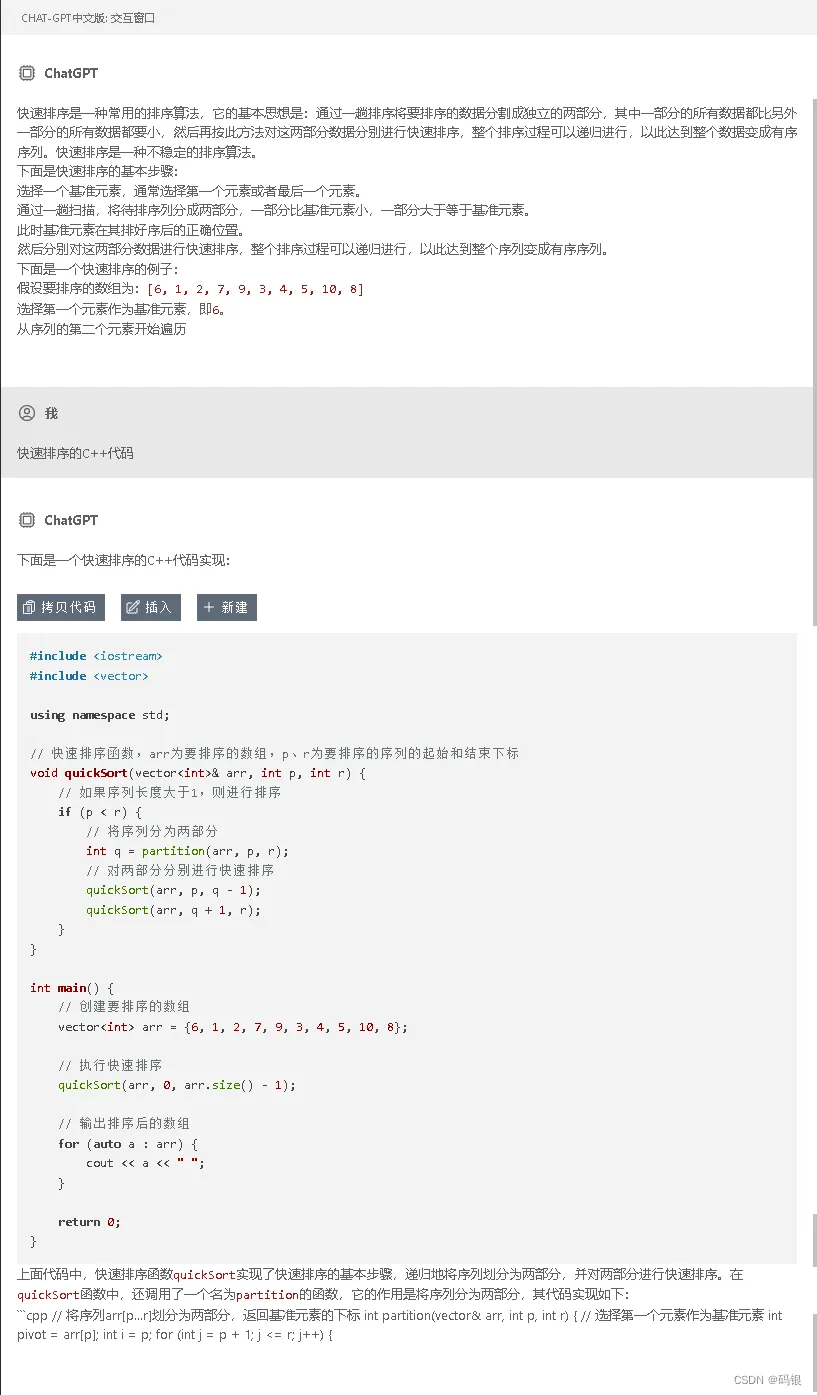
Task: Click the #include <vector> code line
Action: (x=89, y=676)
